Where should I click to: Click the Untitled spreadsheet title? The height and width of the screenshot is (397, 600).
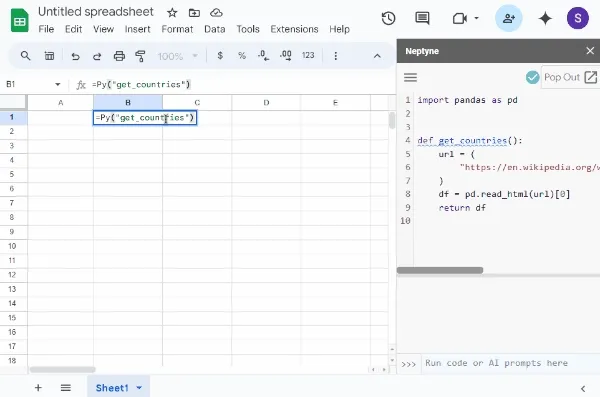pos(96,12)
